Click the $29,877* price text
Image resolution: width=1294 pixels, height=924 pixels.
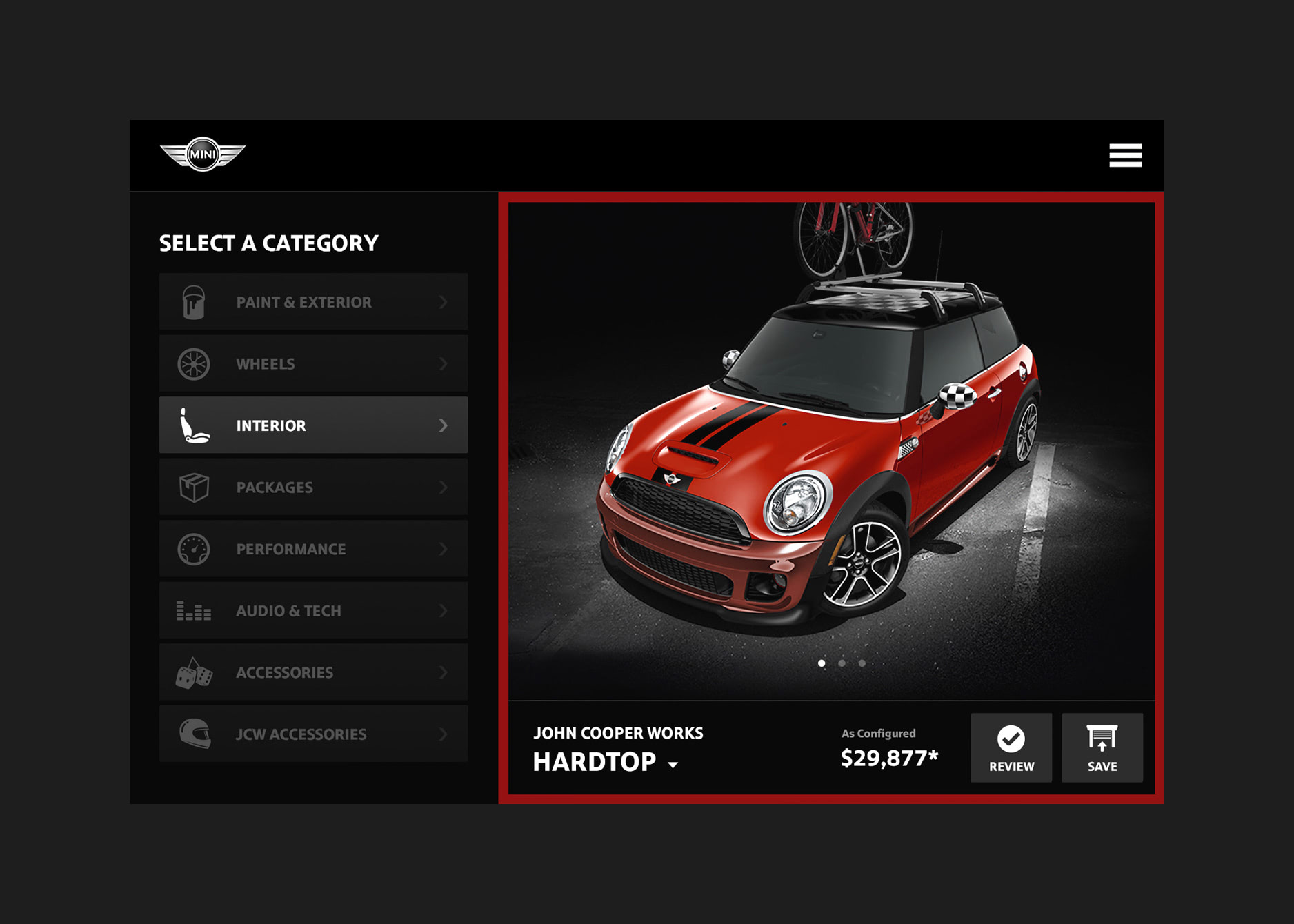[x=890, y=759]
